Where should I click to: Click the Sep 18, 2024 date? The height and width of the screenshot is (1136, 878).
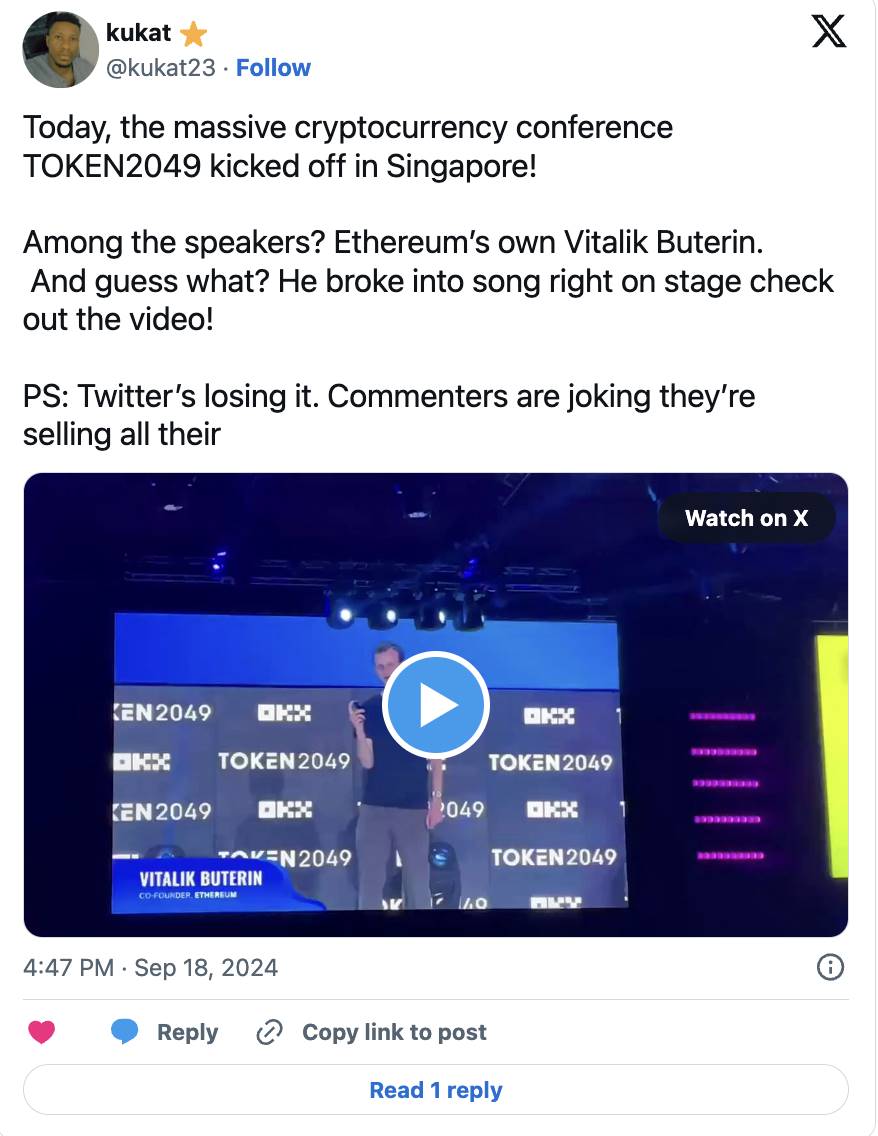pos(206,968)
